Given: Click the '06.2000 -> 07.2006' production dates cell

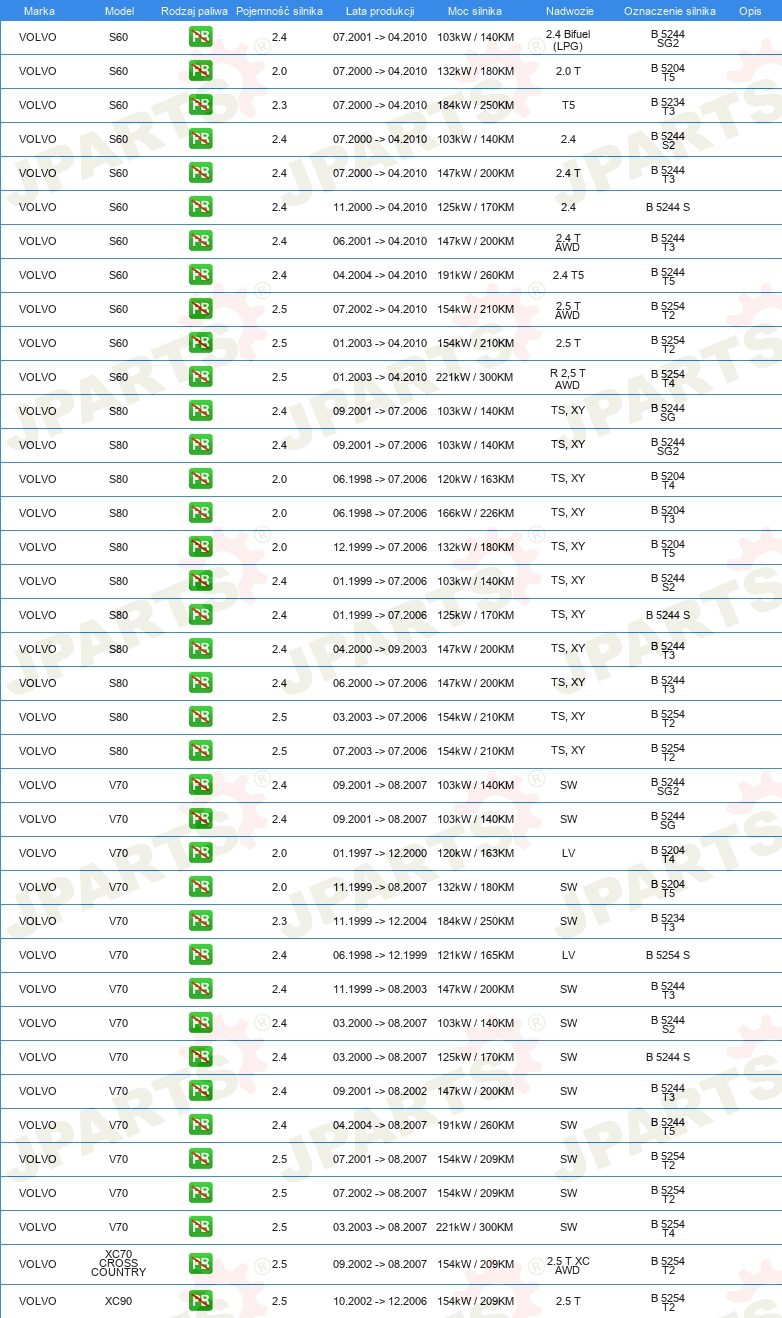Looking at the screenshot, I should tap(380, 684).
